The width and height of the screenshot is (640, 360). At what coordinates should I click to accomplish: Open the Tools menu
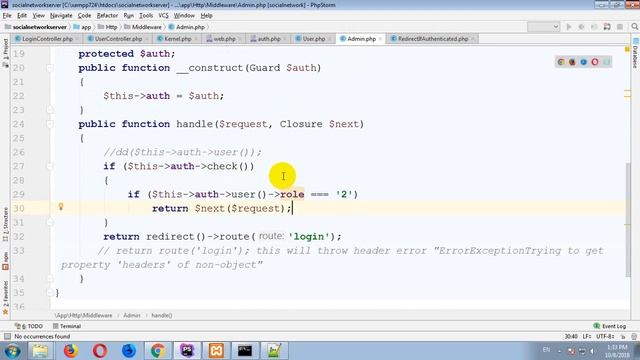tap(146, 16)
